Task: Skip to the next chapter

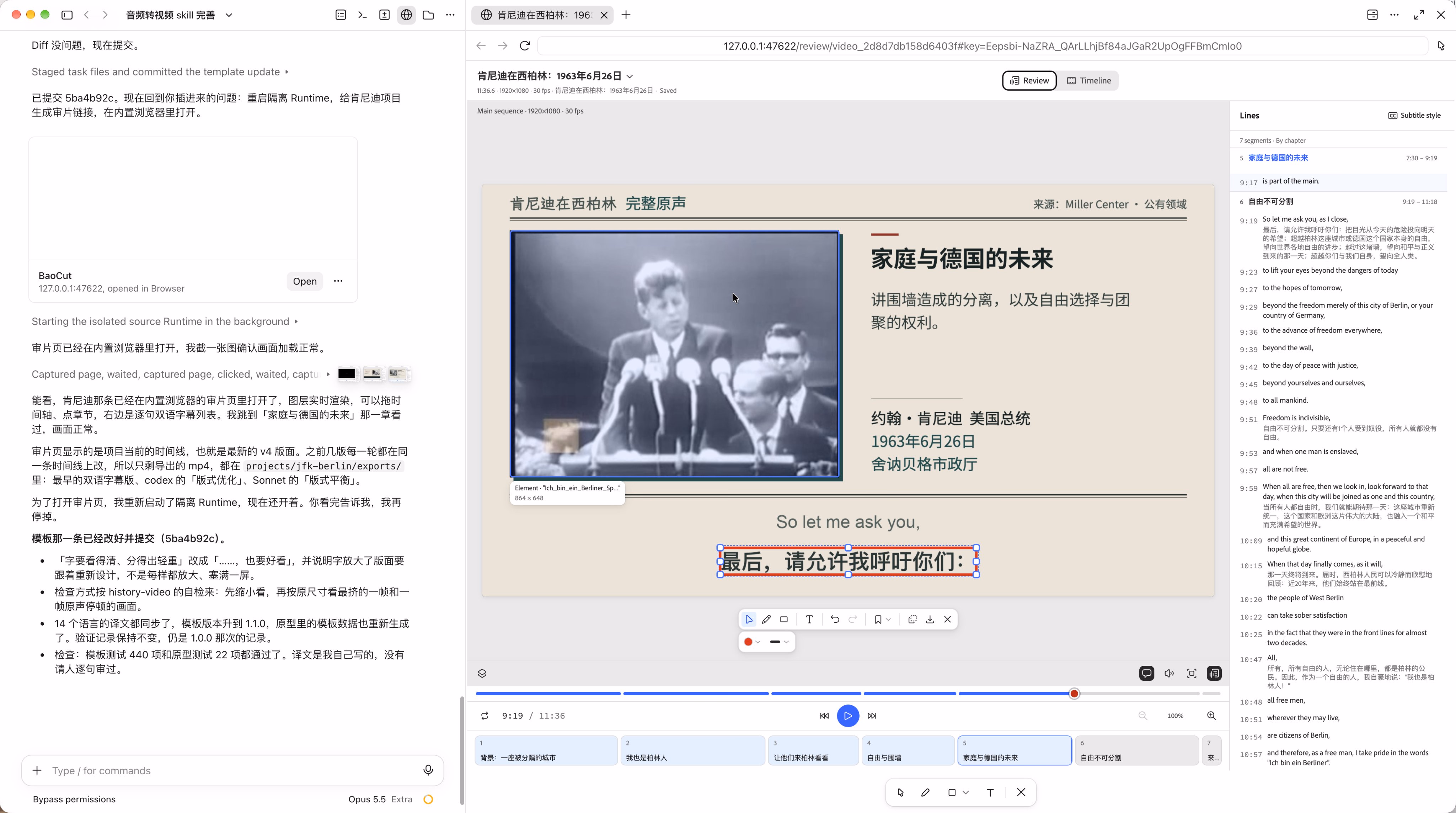Action: (872, 716)
